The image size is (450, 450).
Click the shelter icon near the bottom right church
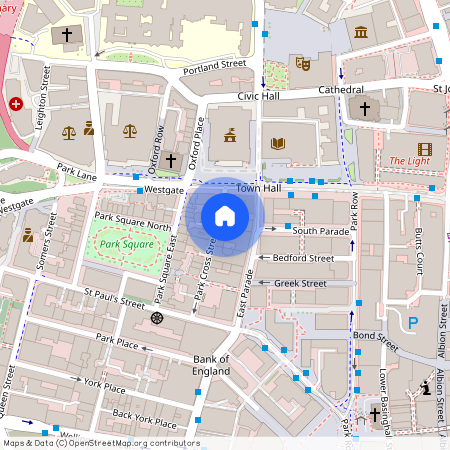click(x=361, y=419)
